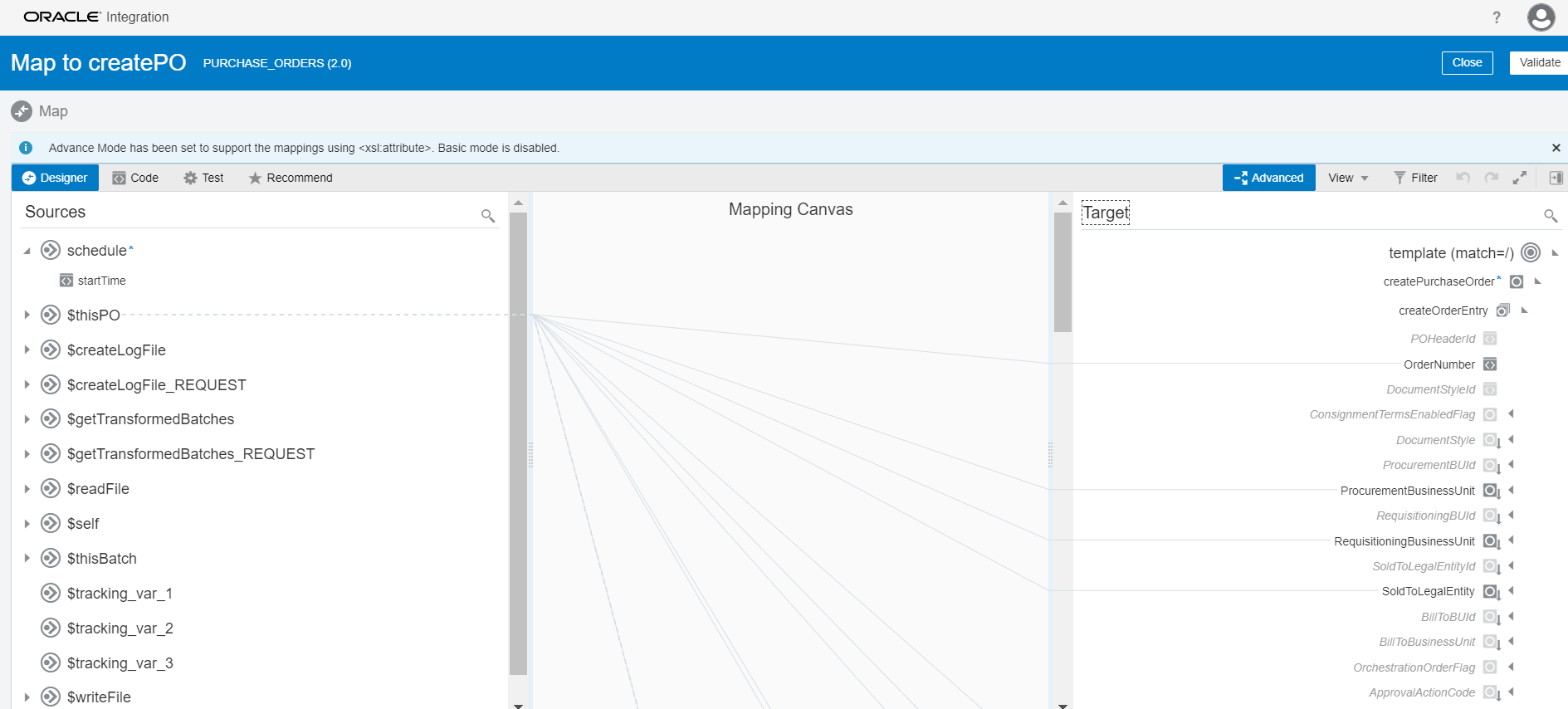Toggle the Advanced mode button

point(1268,178)
